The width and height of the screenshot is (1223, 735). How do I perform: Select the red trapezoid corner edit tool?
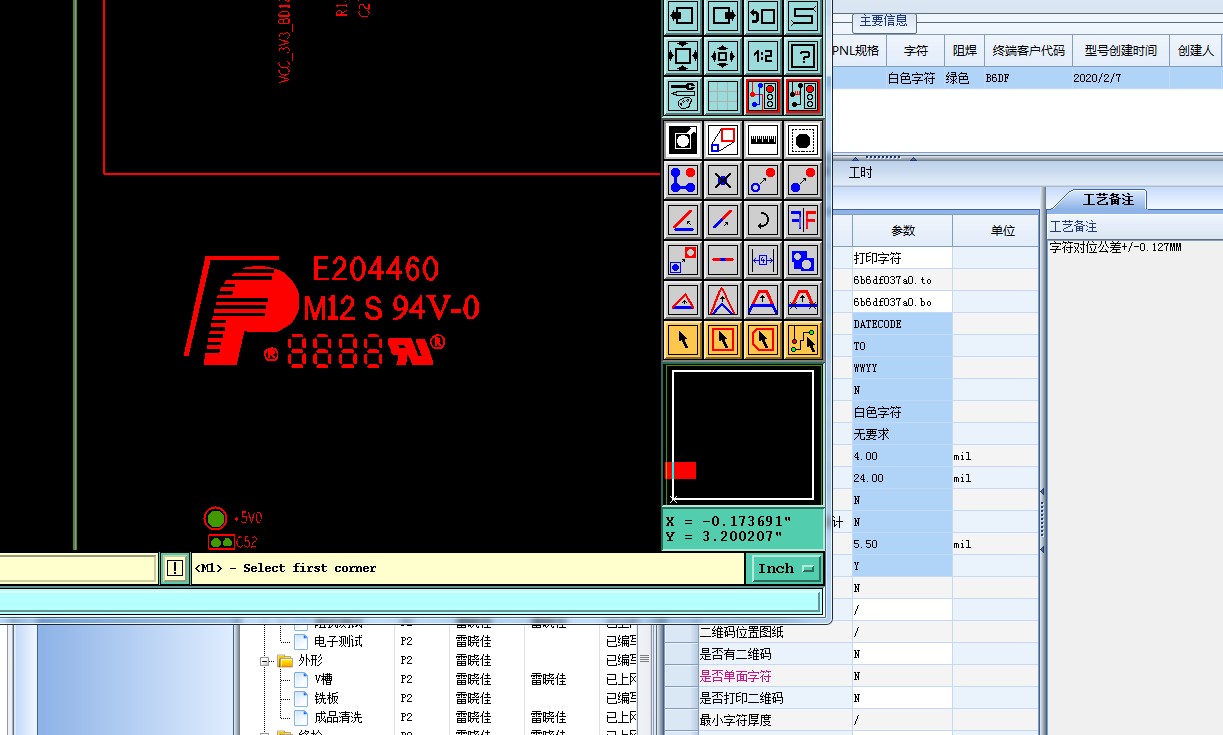(763, 300)
